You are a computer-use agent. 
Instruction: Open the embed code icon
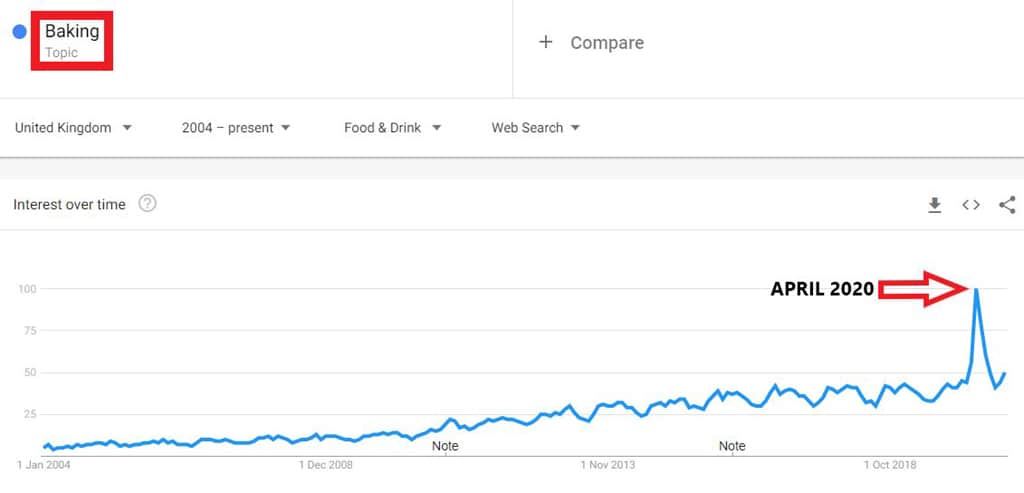[970, 205]
